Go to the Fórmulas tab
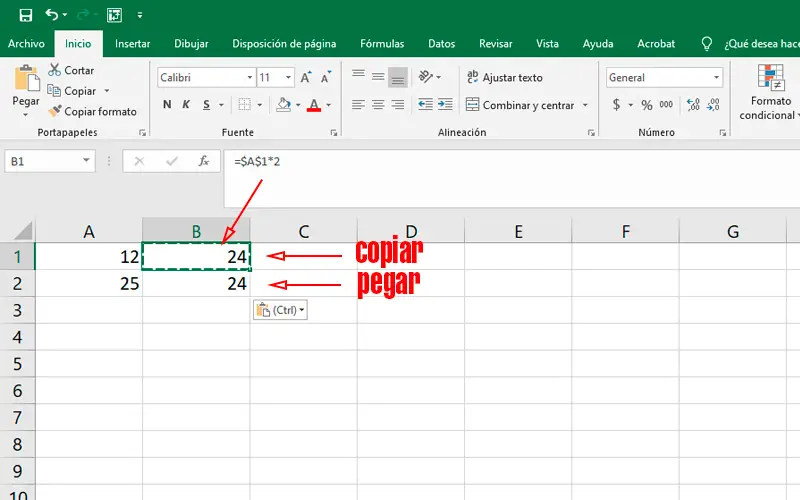This screenshot has width=800, height=500. pos(382,44)
